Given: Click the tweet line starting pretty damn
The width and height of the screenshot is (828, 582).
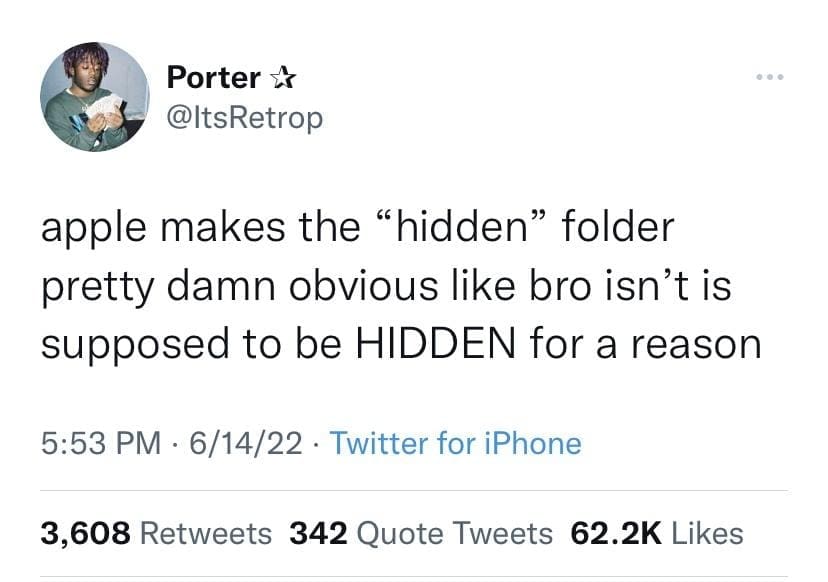Looking at the screenshot, I should point(386,287).
